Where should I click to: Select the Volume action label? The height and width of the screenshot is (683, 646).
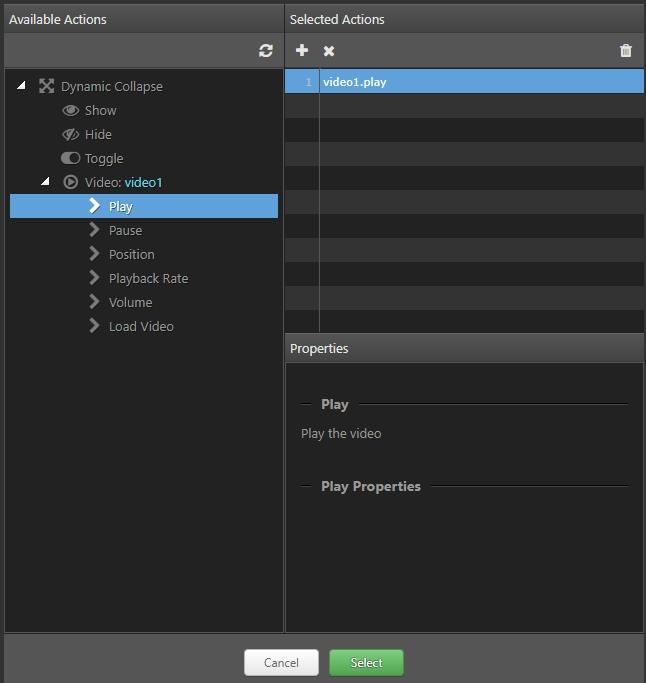[x=131, y=302]
